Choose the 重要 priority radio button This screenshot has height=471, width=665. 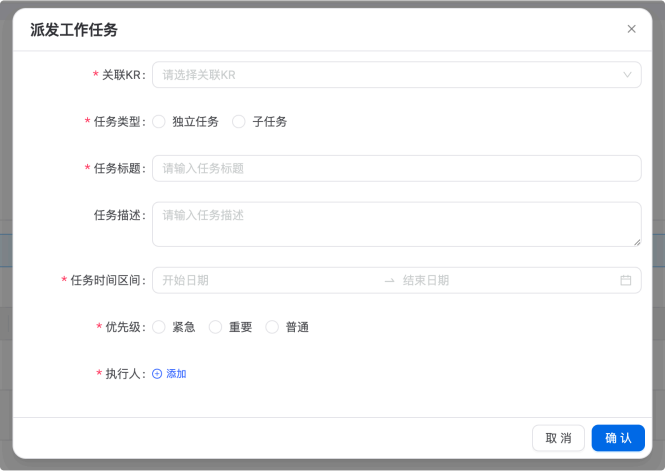216,327
